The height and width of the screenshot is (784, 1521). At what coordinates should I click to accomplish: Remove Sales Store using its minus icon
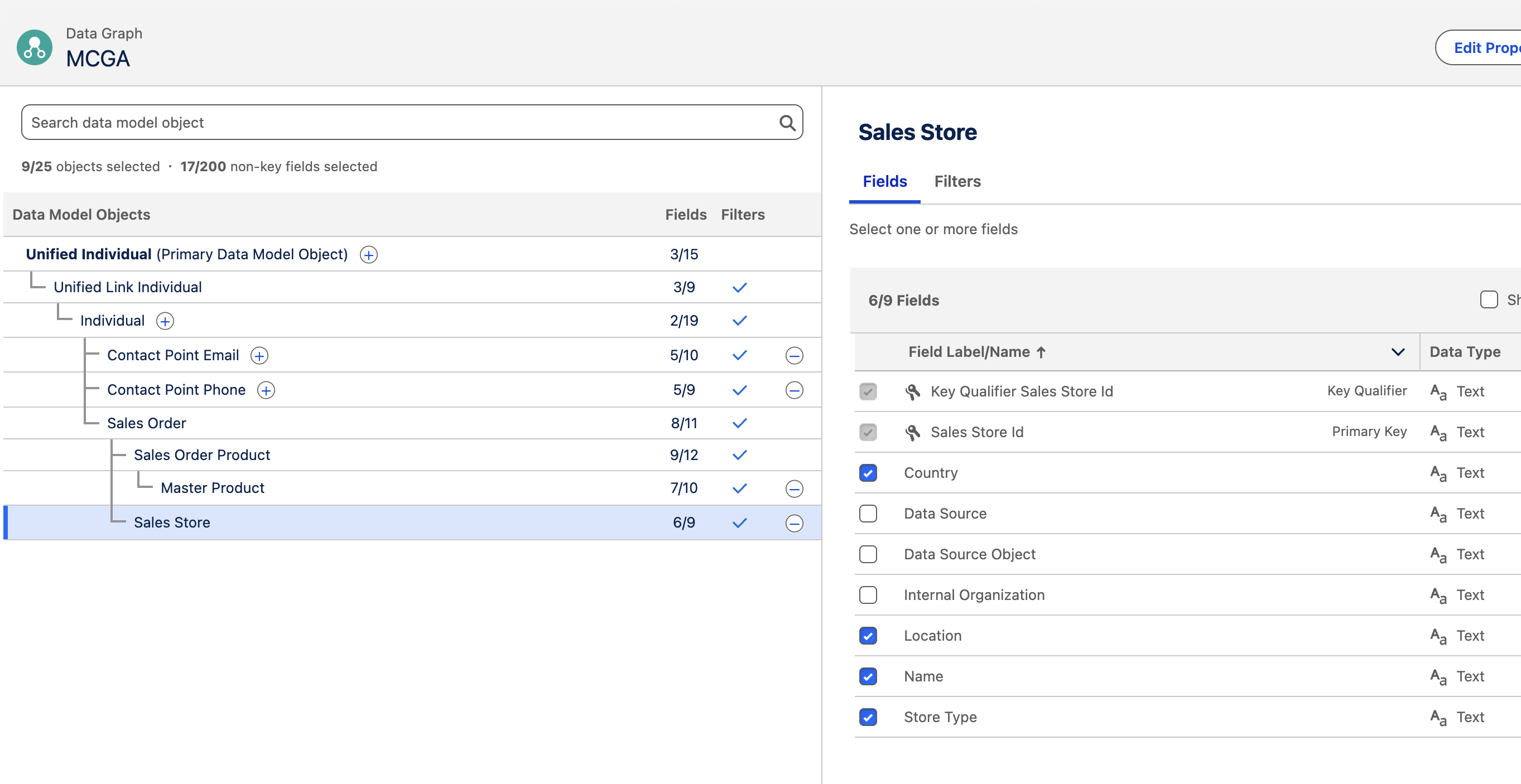click(x=795, y=522)
